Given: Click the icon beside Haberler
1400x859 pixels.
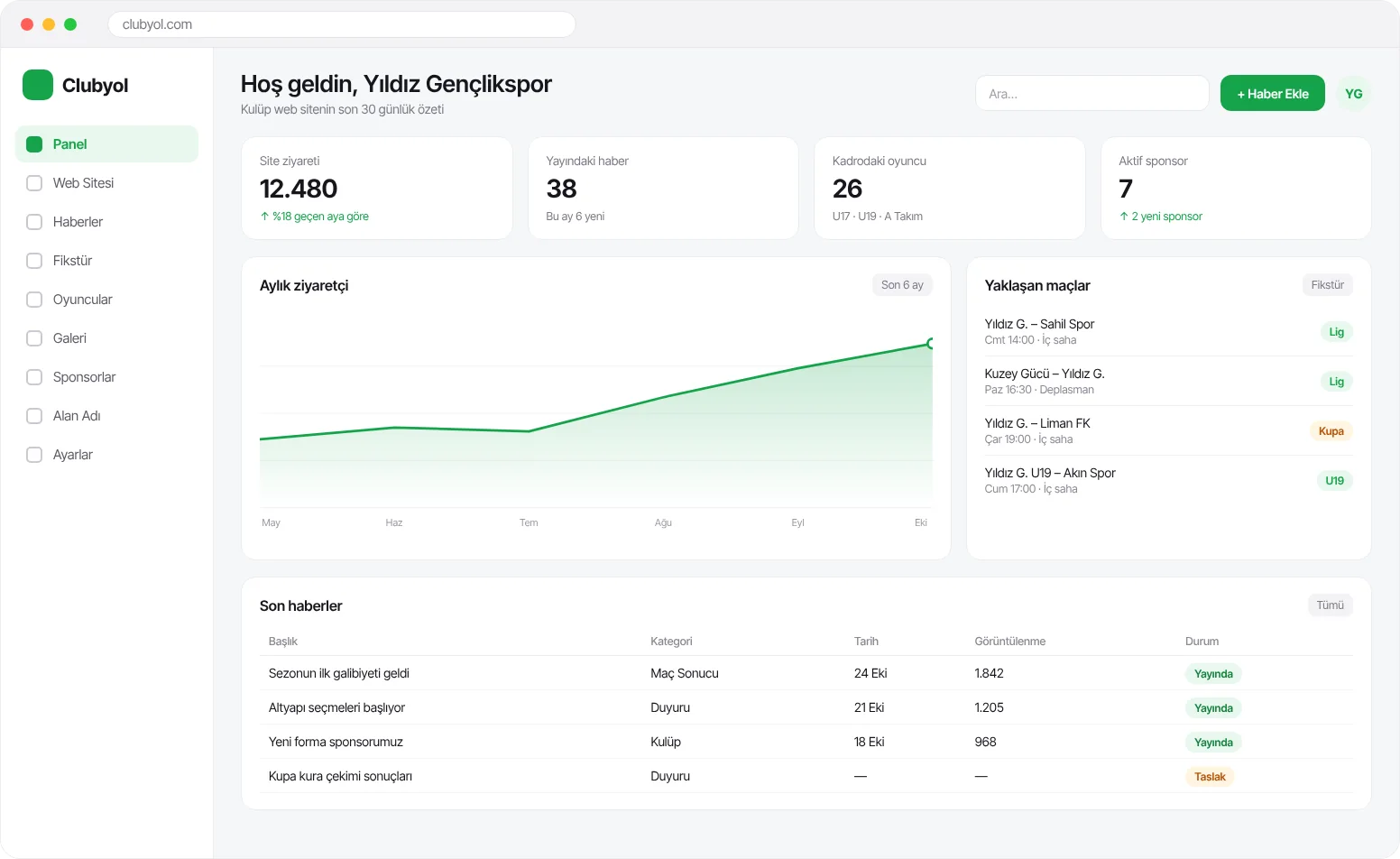Looking at the screenshot, I should [x=34, y=222].
